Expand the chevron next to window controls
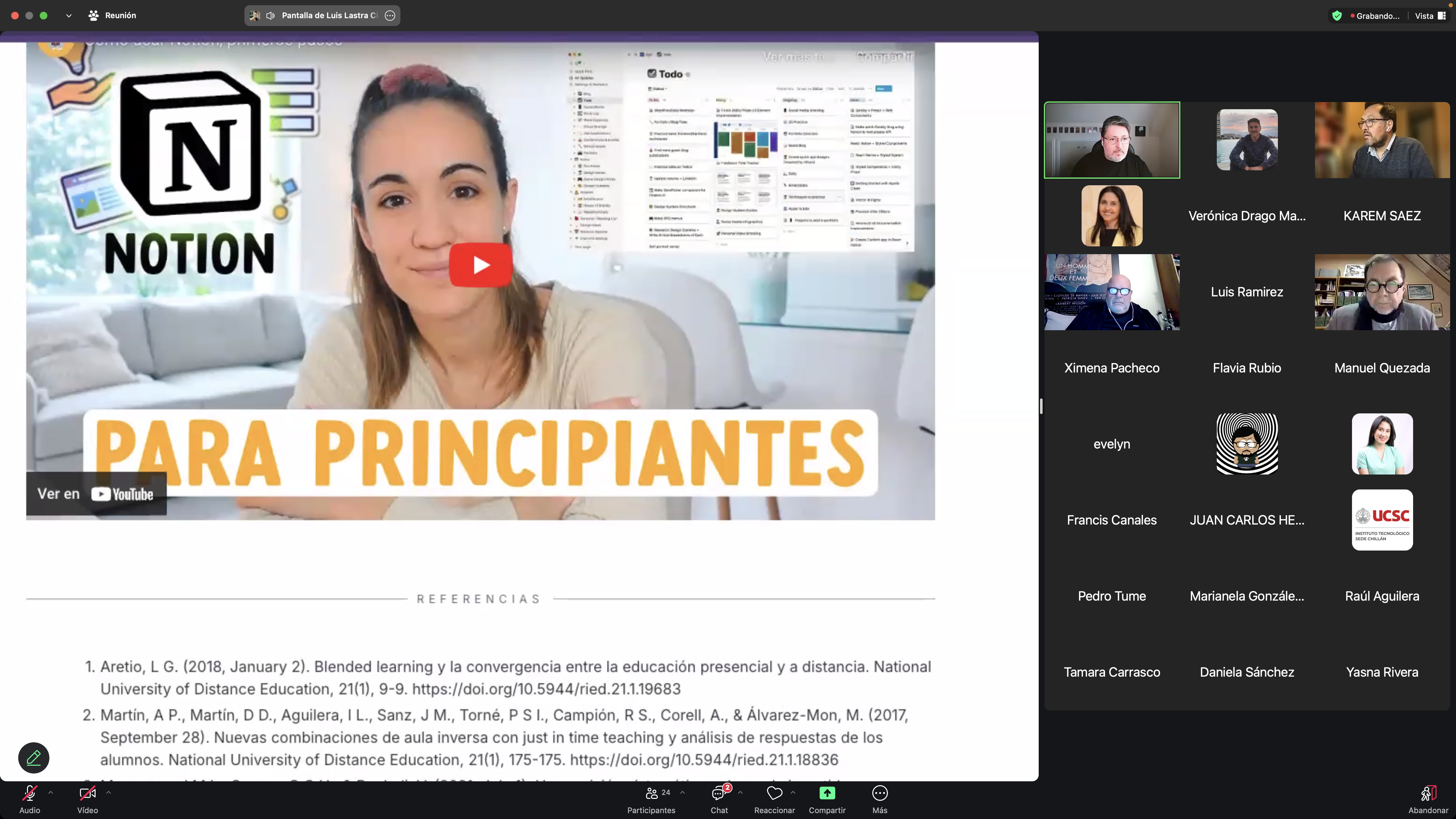 [x=68, y=16]
